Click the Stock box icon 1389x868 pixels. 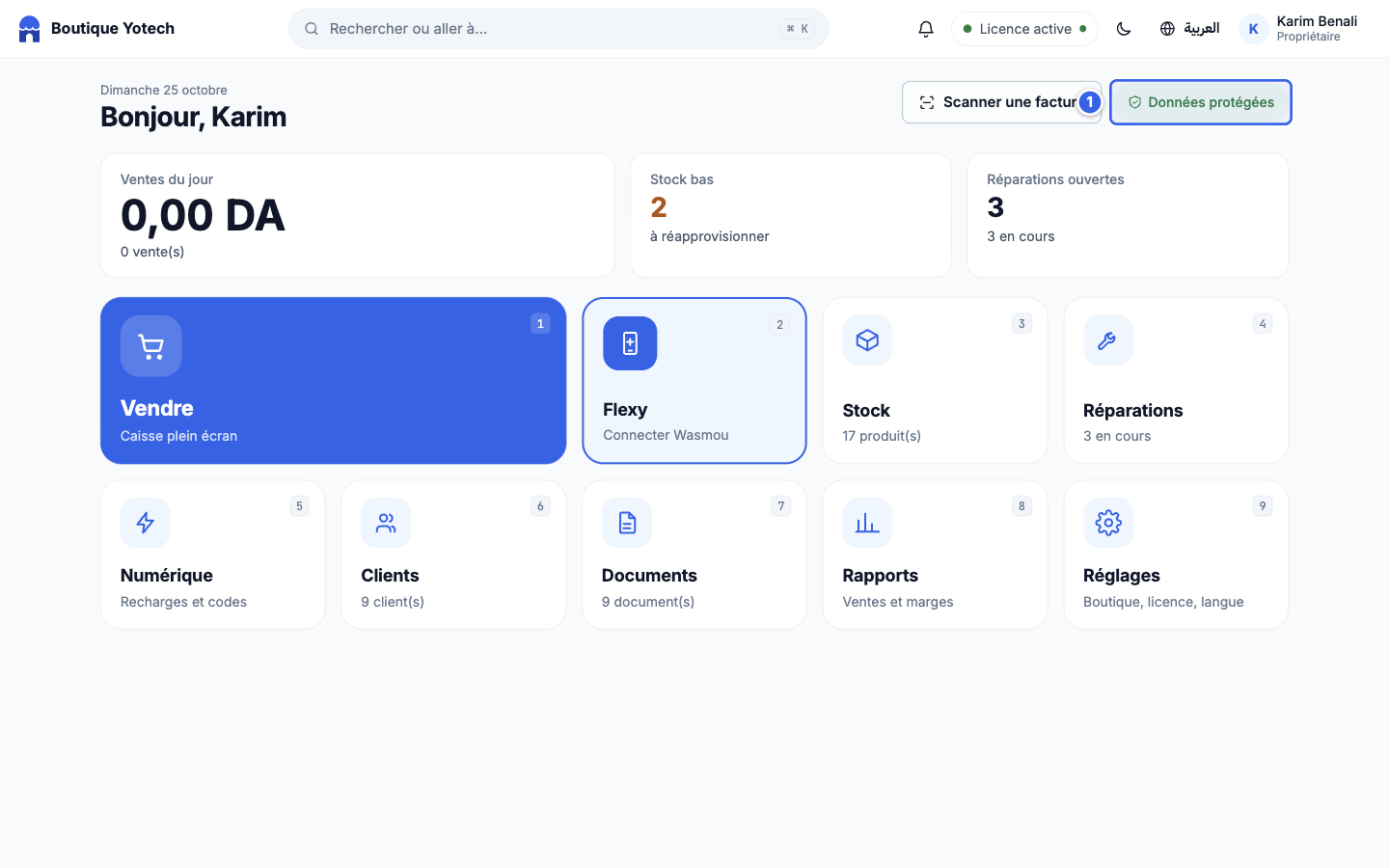tap(867, 340)
